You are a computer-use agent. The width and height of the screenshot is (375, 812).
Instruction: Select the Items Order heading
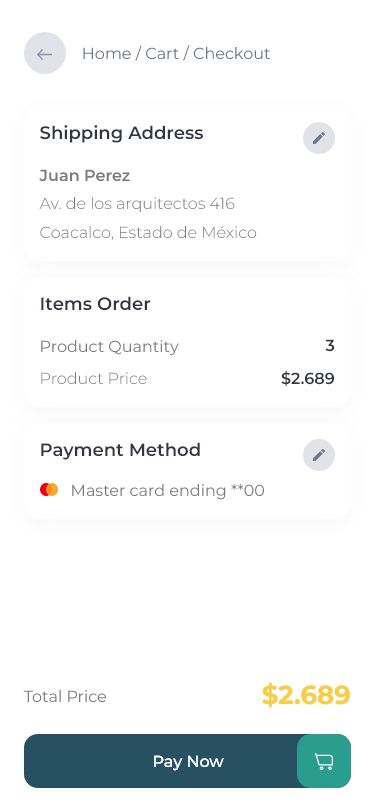pyautogui.click(x=95, y=304)
